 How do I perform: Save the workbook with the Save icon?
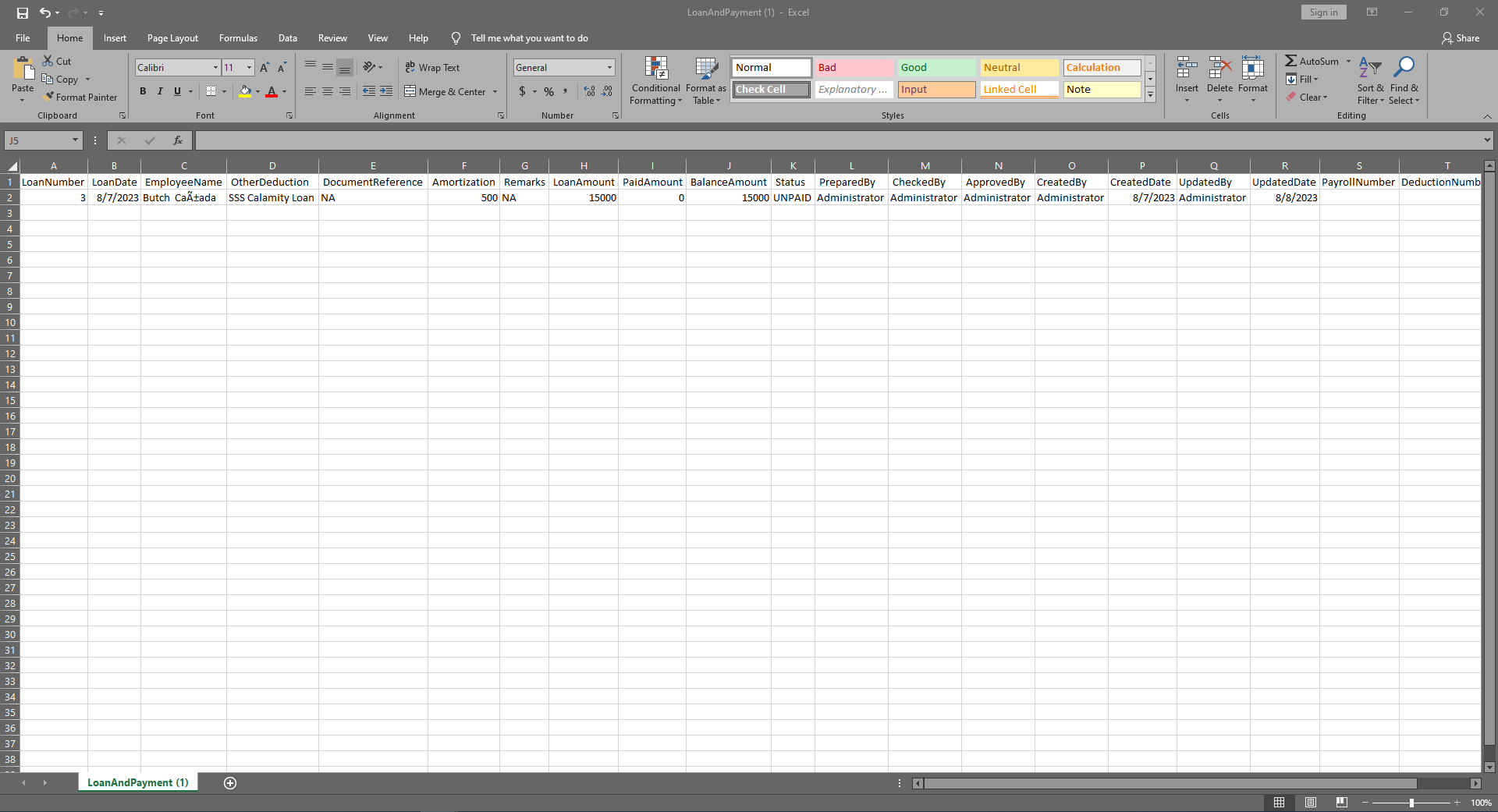23,12
